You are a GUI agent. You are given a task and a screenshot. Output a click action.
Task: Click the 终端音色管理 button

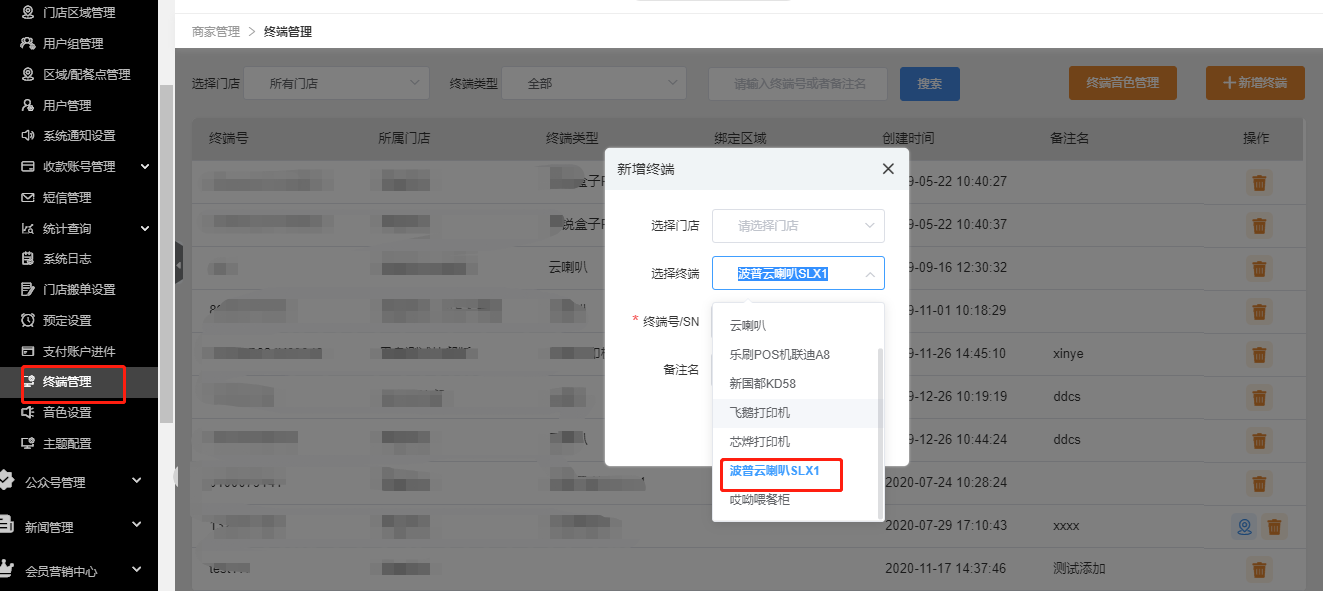(1122, 84)
